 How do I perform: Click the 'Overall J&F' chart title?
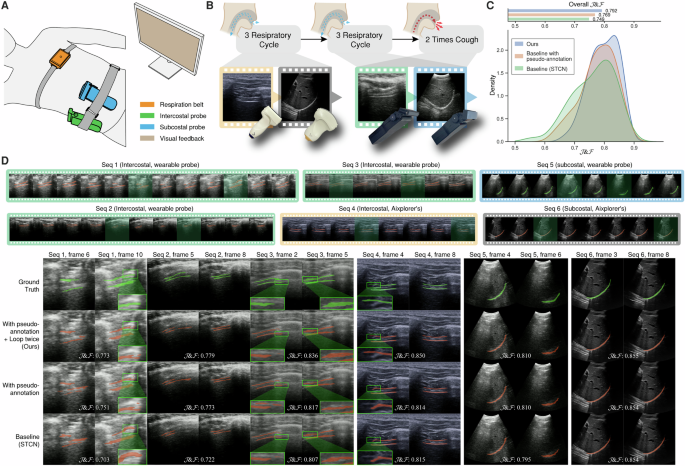pyautogui.click(x=587, y=4)
